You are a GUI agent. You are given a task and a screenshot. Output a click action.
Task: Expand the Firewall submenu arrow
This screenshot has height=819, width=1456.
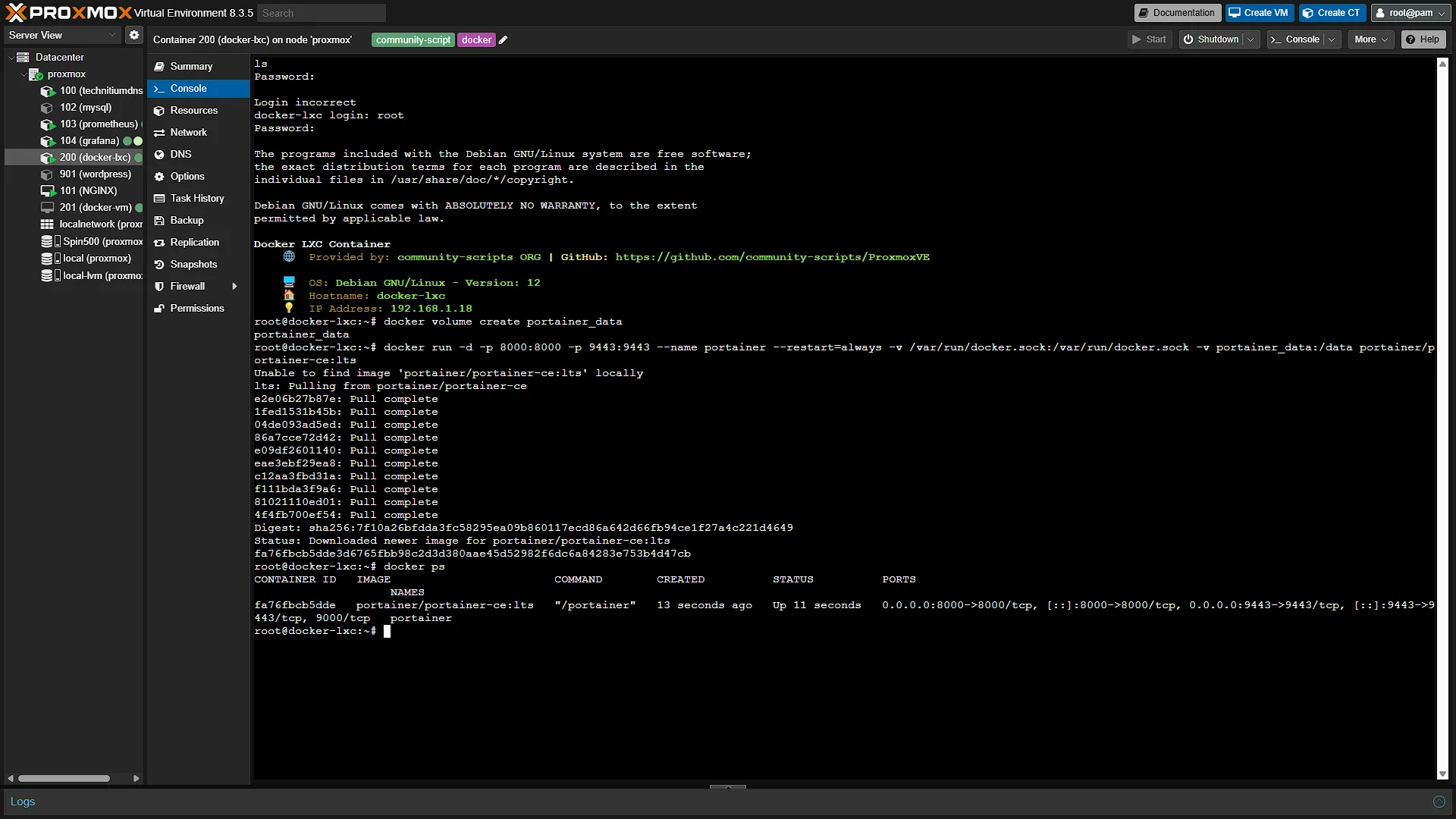pyautogui.click(x=234, y=287)
